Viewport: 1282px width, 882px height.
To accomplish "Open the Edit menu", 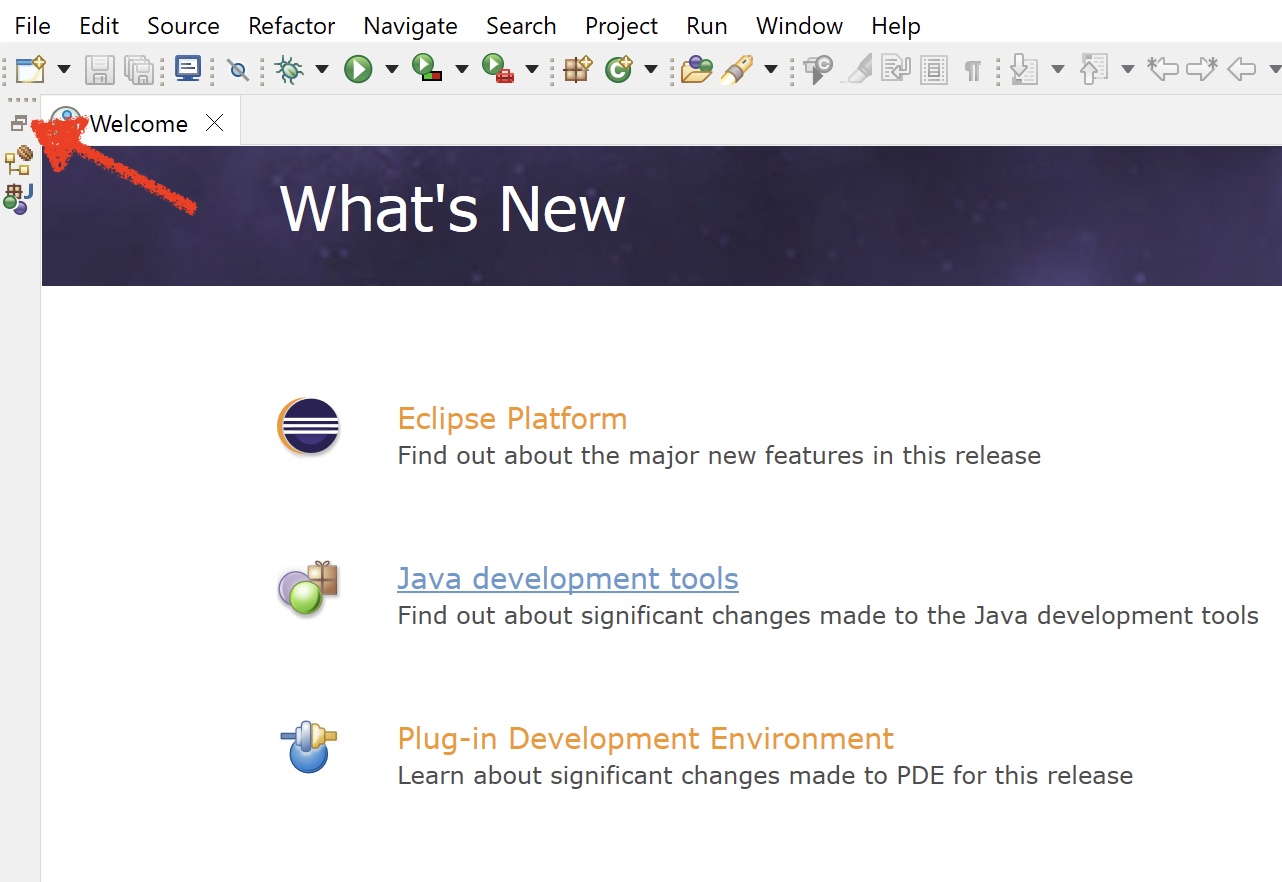I will (99, 26).
